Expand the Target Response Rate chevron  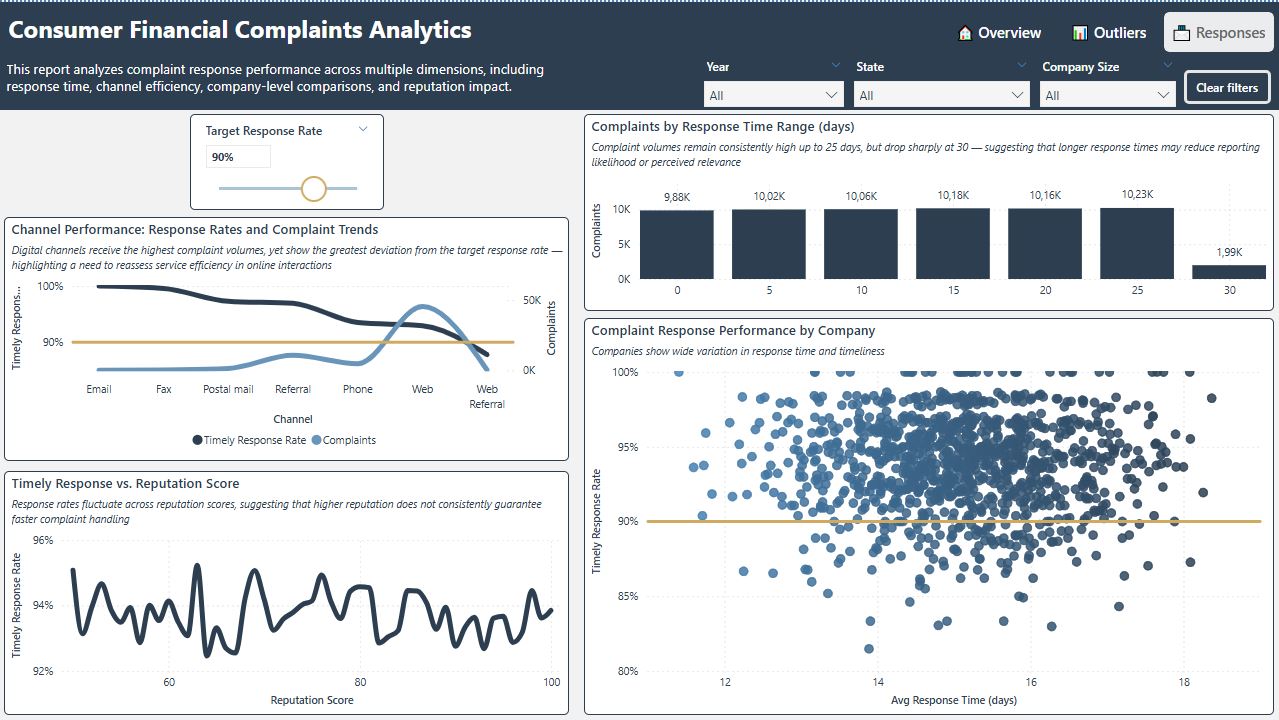[x=363, y=129]
